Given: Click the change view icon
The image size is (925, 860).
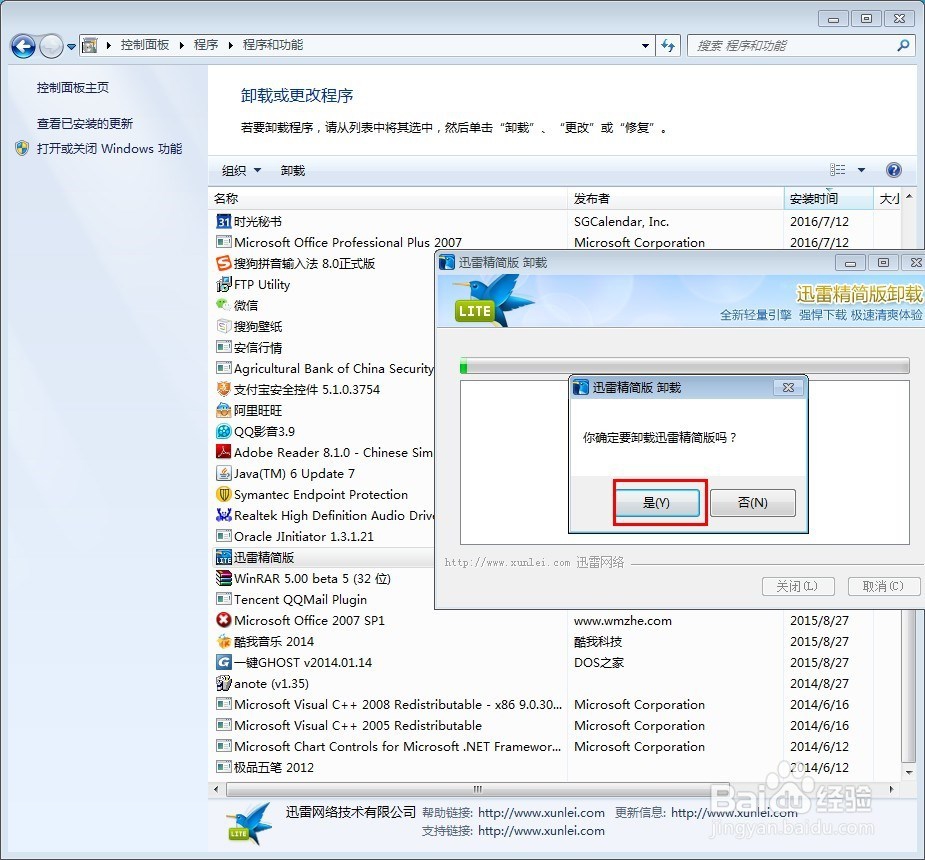Looking at the screenshot, I should point(838,170).
